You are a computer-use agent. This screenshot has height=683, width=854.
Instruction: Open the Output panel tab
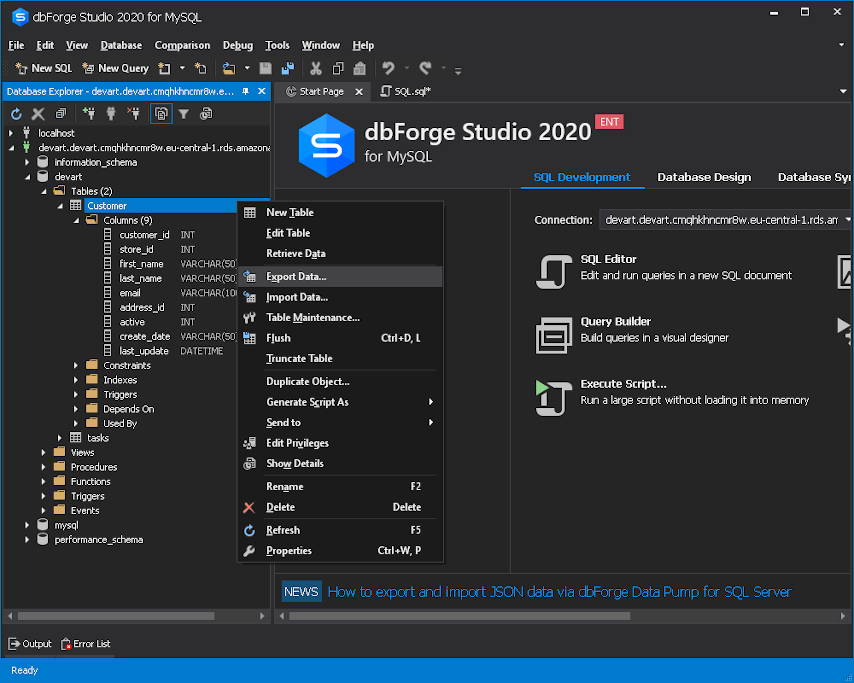(x=30, y=644)
